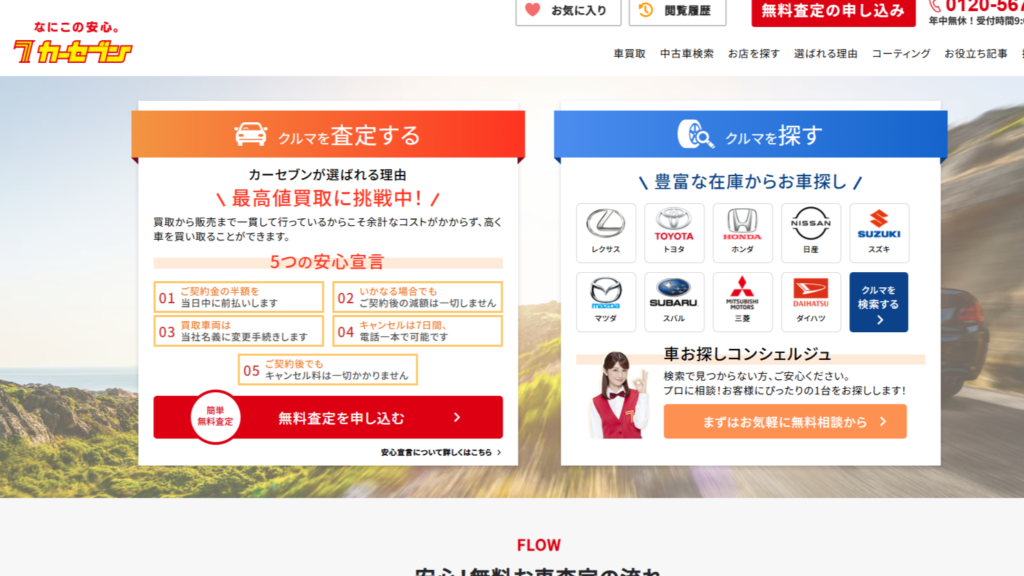Open the Mazda brand logo tile
Image resolution: width=1024 pixels, height=576 pixels.
(x=606, y=302)
